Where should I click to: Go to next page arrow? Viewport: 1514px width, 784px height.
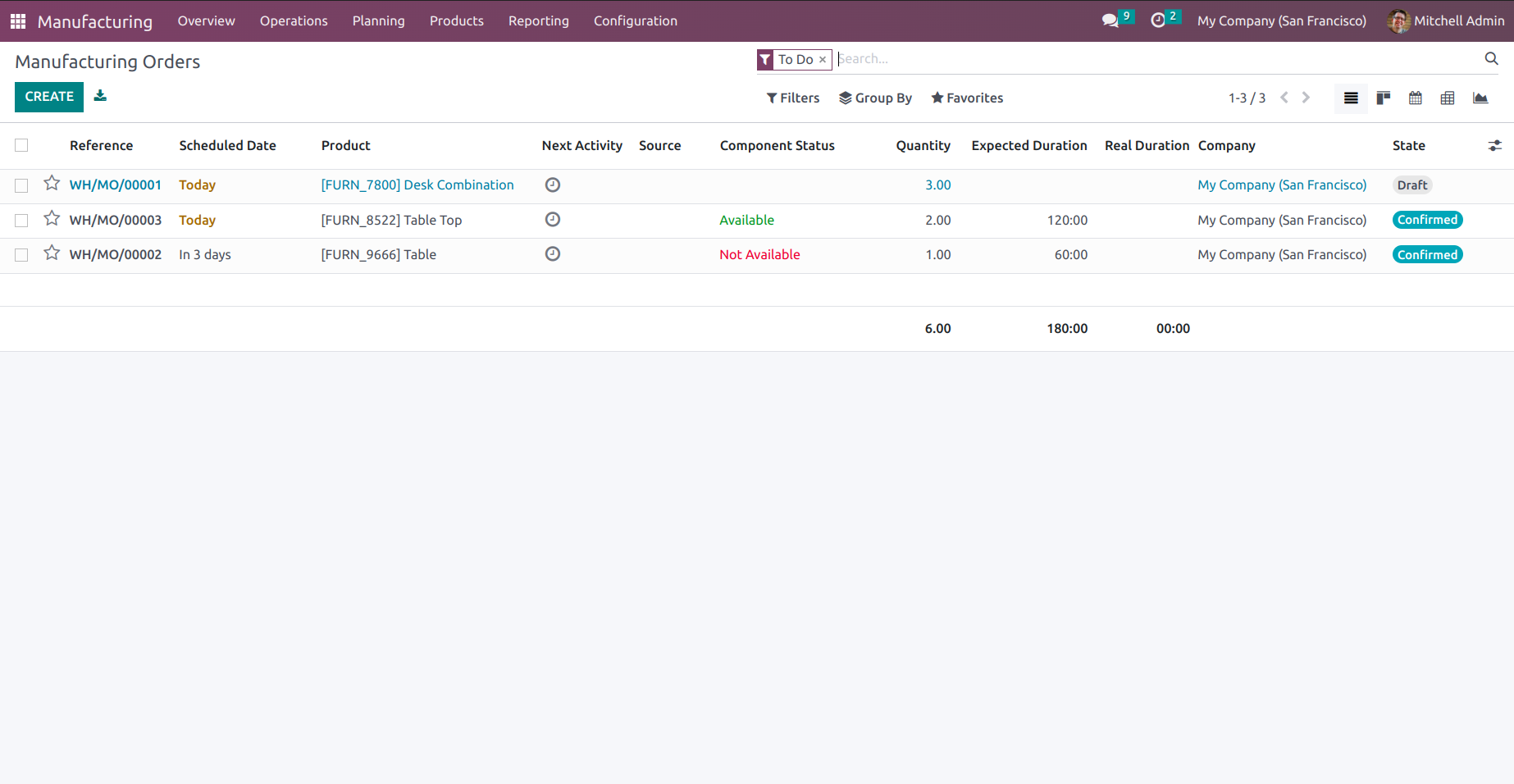pyautogui.click(x=1306, y=98)
